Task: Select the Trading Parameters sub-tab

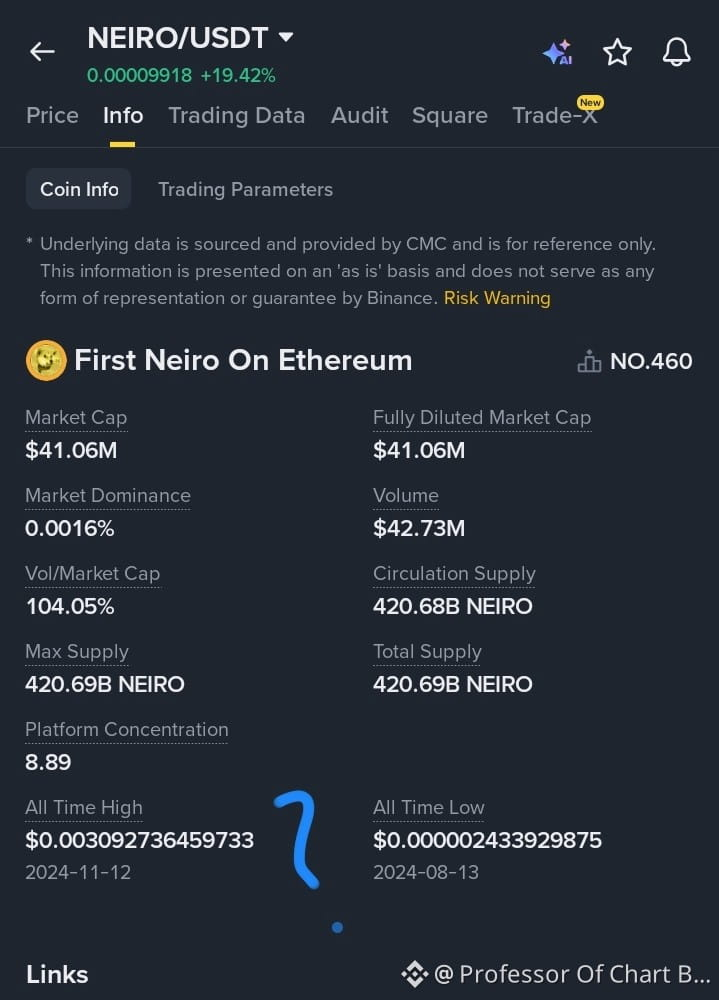Action: point(246,189)
